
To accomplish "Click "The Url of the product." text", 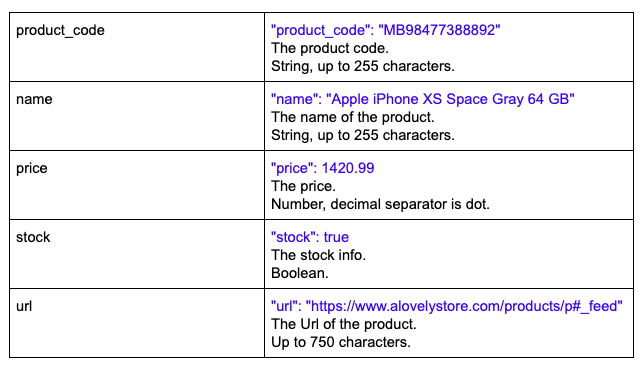I will pyautogui.click(x=343, y=324).
